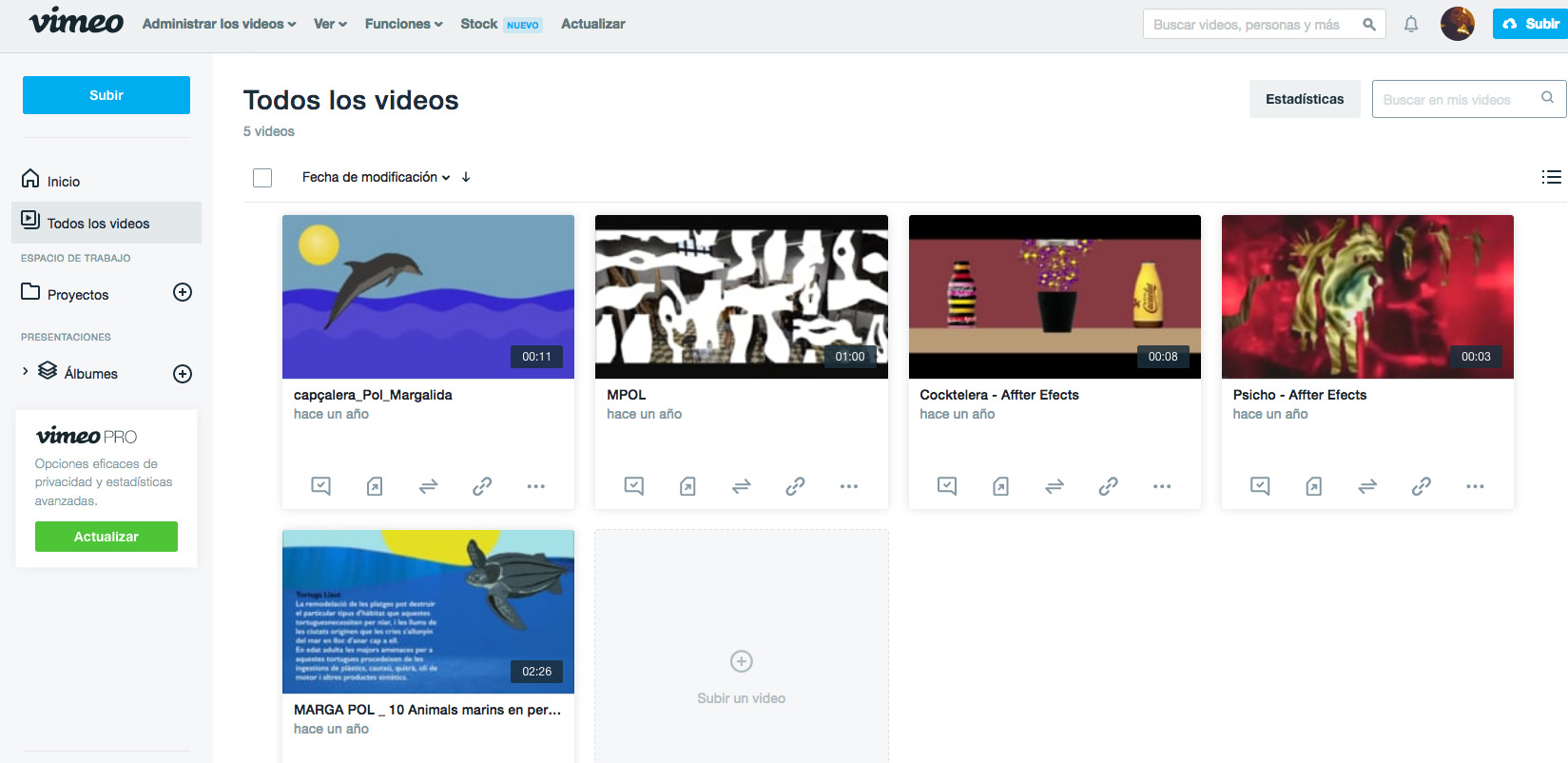Reverse sort order with arrow icon

[466, 177]
